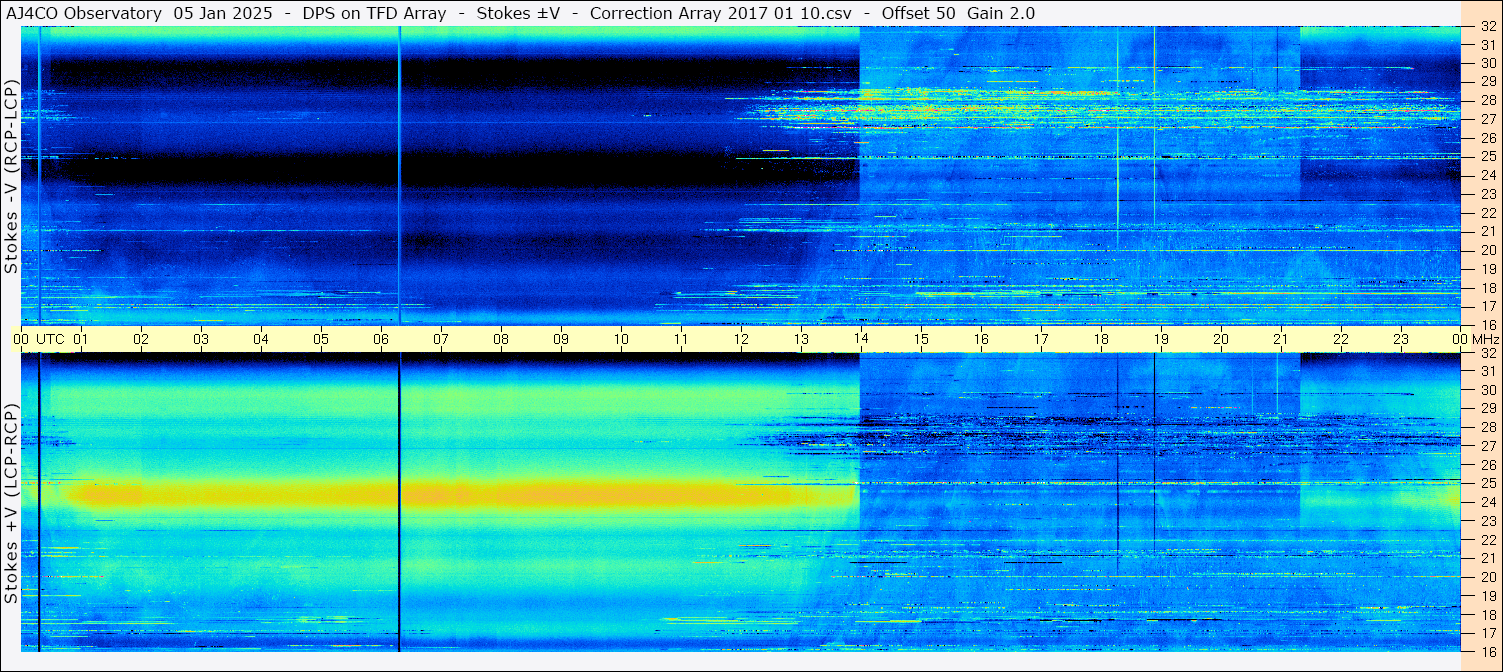The height and width of the screenshot is (672, 1503).
Task: Click the 25 MHz tick of Stokes +V panel
Action: click(1487, 483)
